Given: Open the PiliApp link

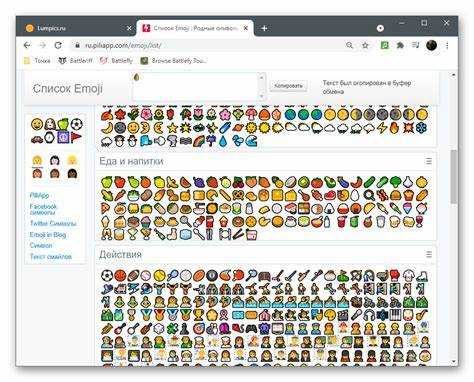Looking at the screenshot, I should pos(39,195).
